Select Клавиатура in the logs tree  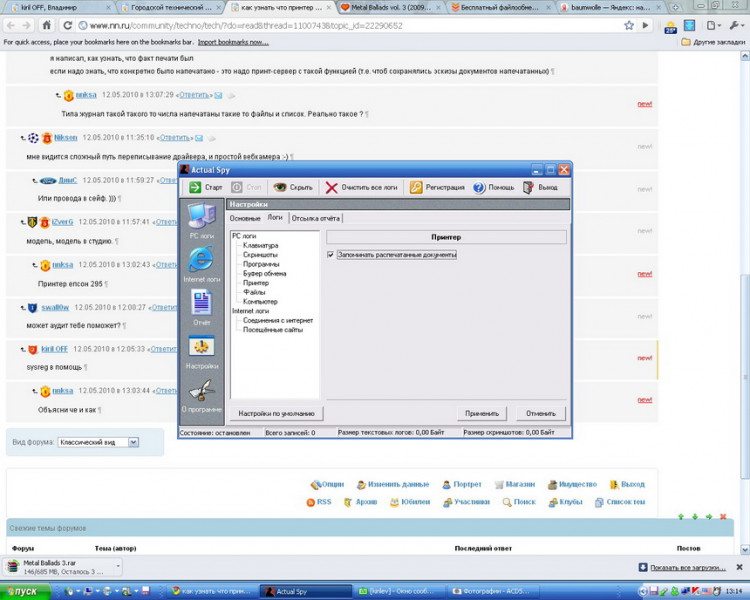(x=260, y=245)
